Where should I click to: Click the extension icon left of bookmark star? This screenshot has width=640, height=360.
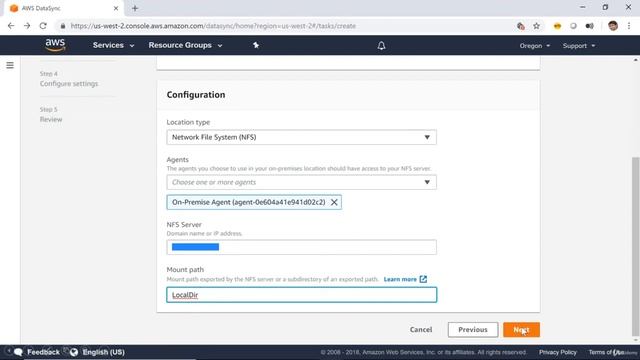(520, 26)
